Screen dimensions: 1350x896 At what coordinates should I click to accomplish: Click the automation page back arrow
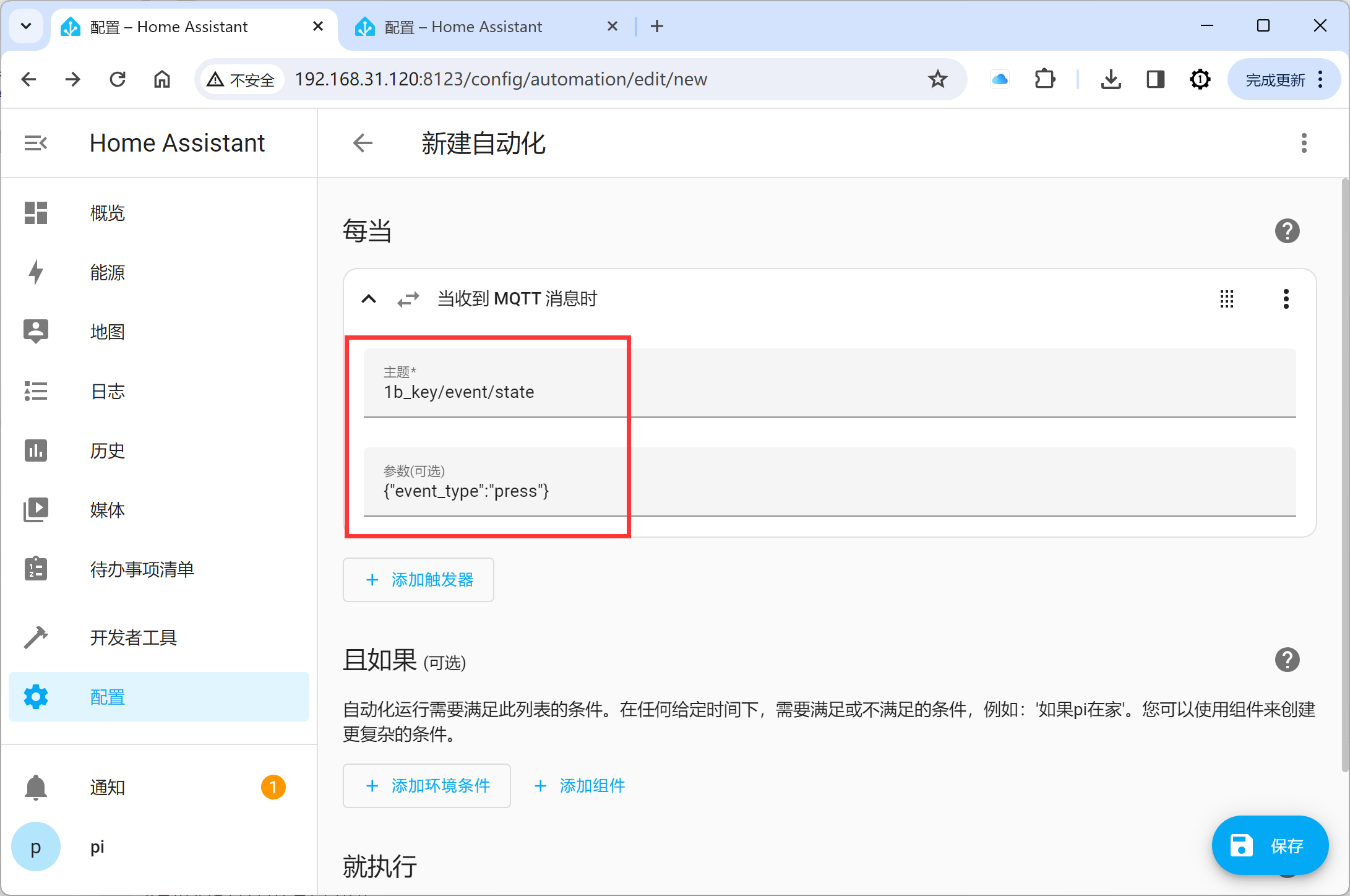point(364,143)
